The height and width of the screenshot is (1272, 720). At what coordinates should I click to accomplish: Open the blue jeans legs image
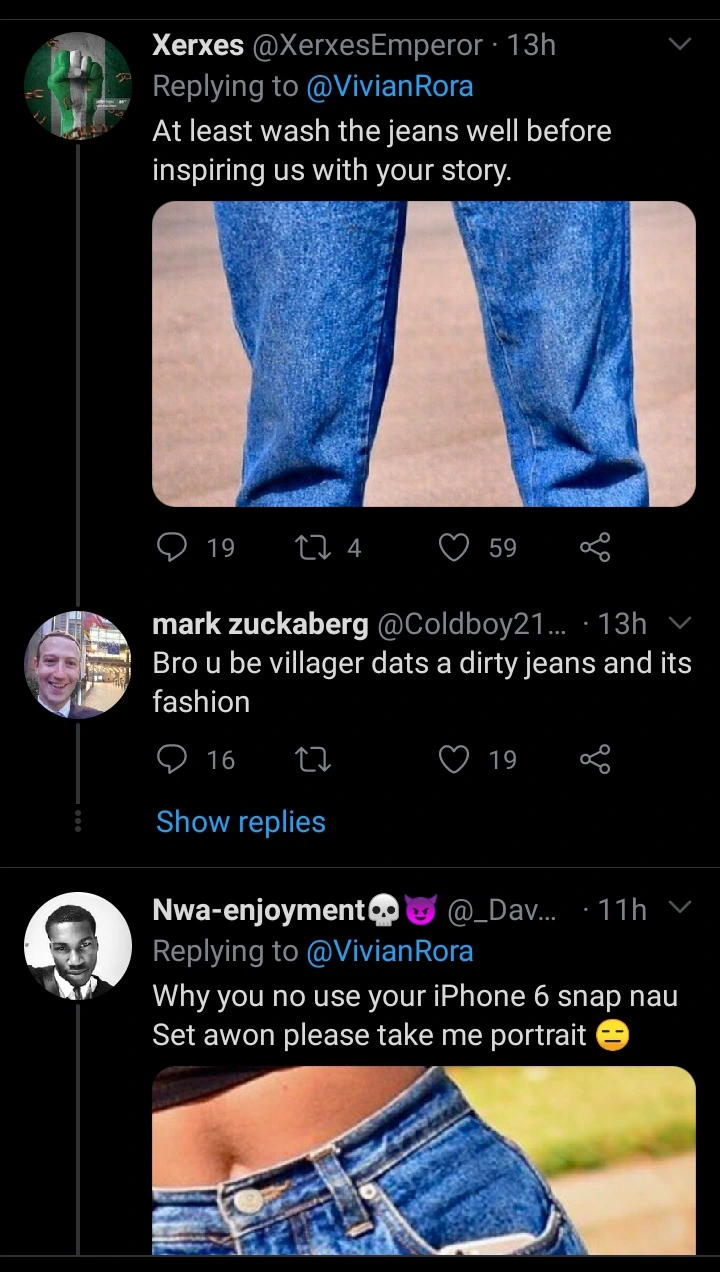(423, 354)
